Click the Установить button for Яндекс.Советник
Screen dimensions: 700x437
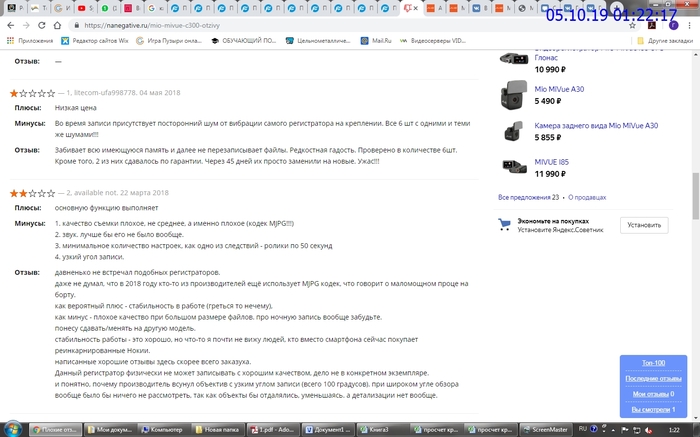(644, 225)
